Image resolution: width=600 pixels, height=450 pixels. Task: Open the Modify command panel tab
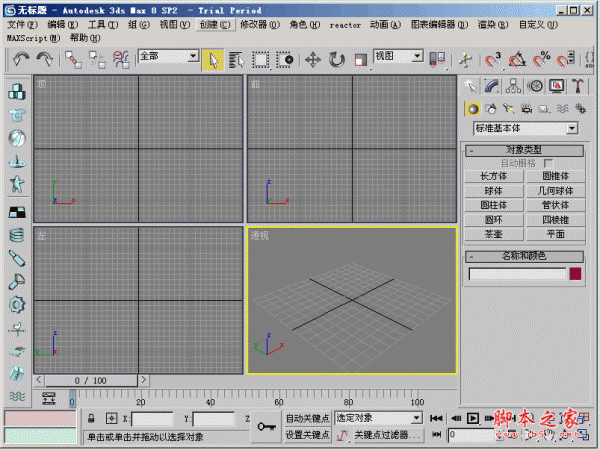pyautogui.click(x=492, y=86)
